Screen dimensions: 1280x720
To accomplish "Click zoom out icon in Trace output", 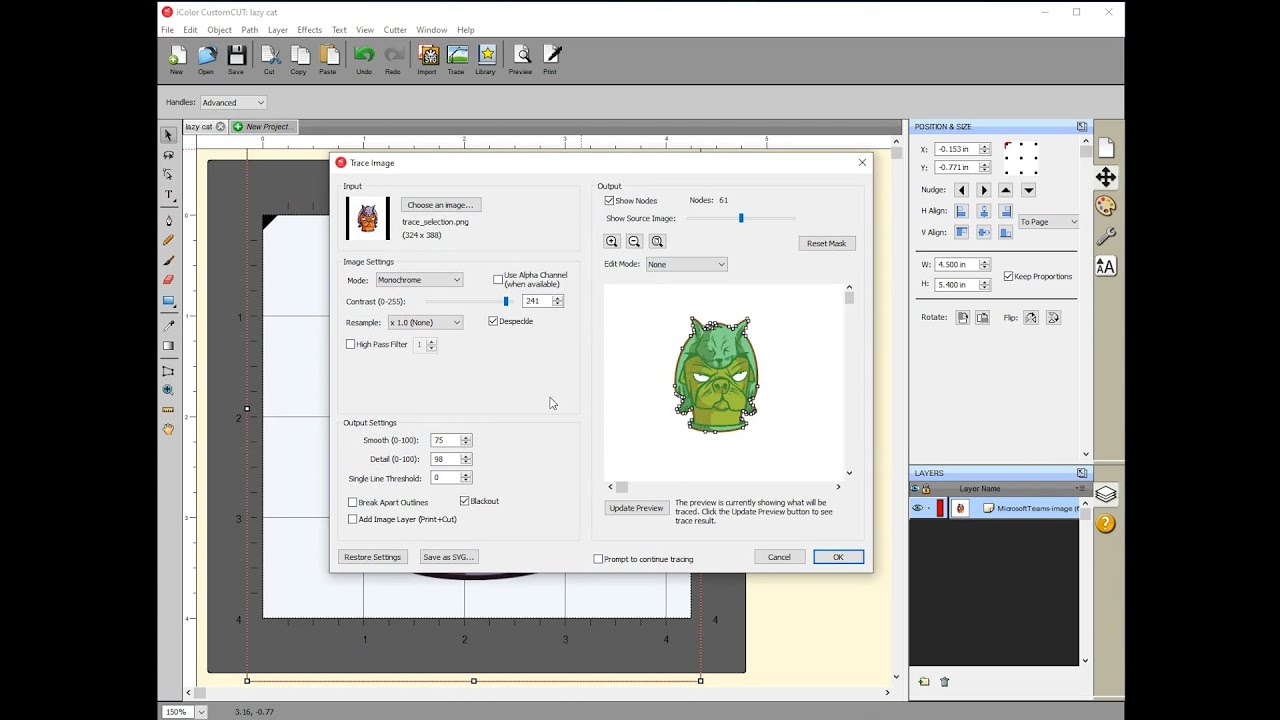I will (x=634, y=241).
